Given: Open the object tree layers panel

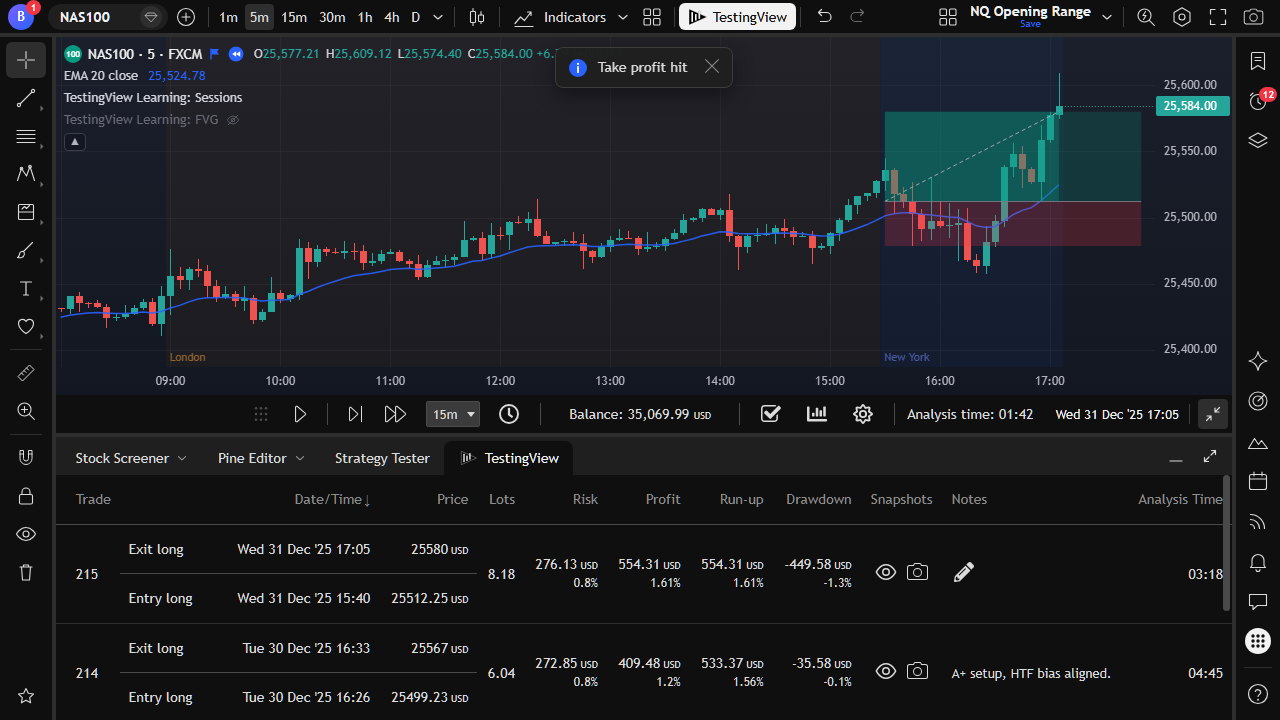Looking at the screenshot, I should click(1258, 140).
